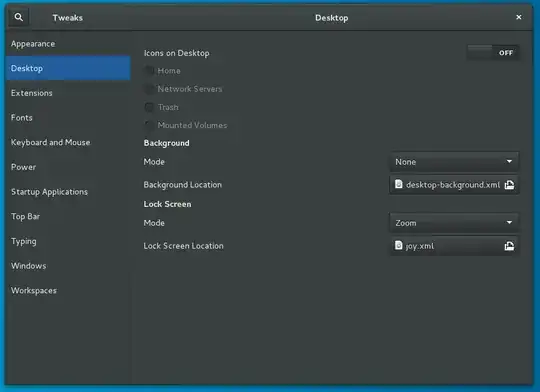Go to the Typing section

point(68,241)
